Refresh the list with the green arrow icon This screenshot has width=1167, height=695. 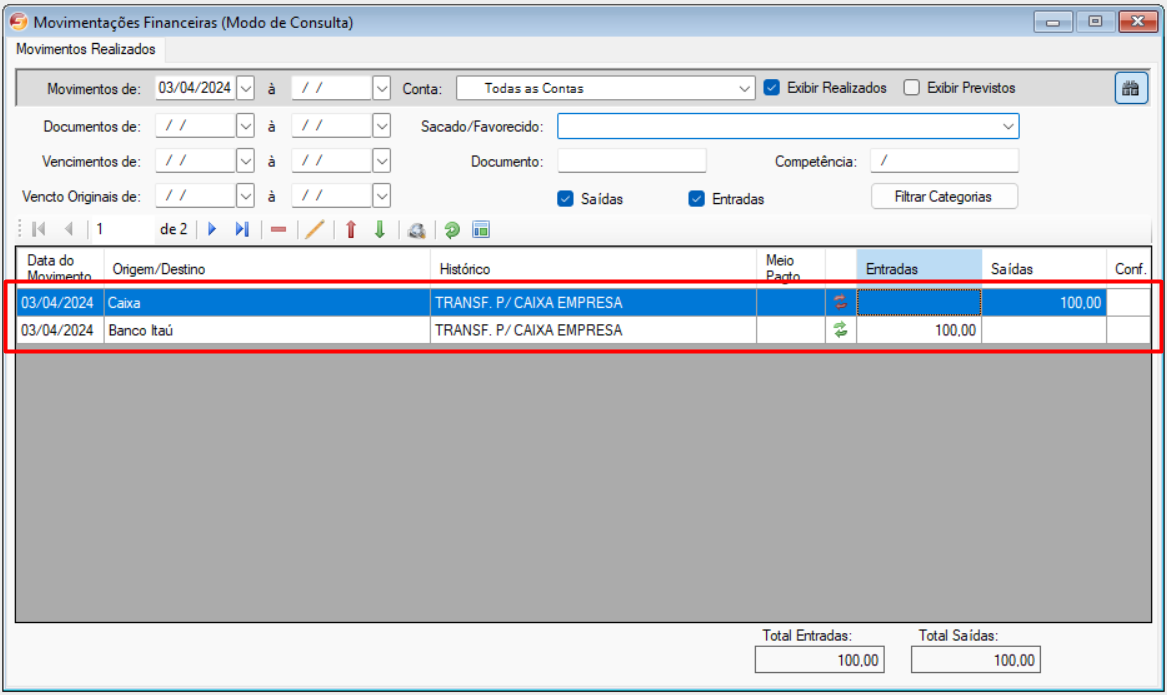[x=452, y=230]
